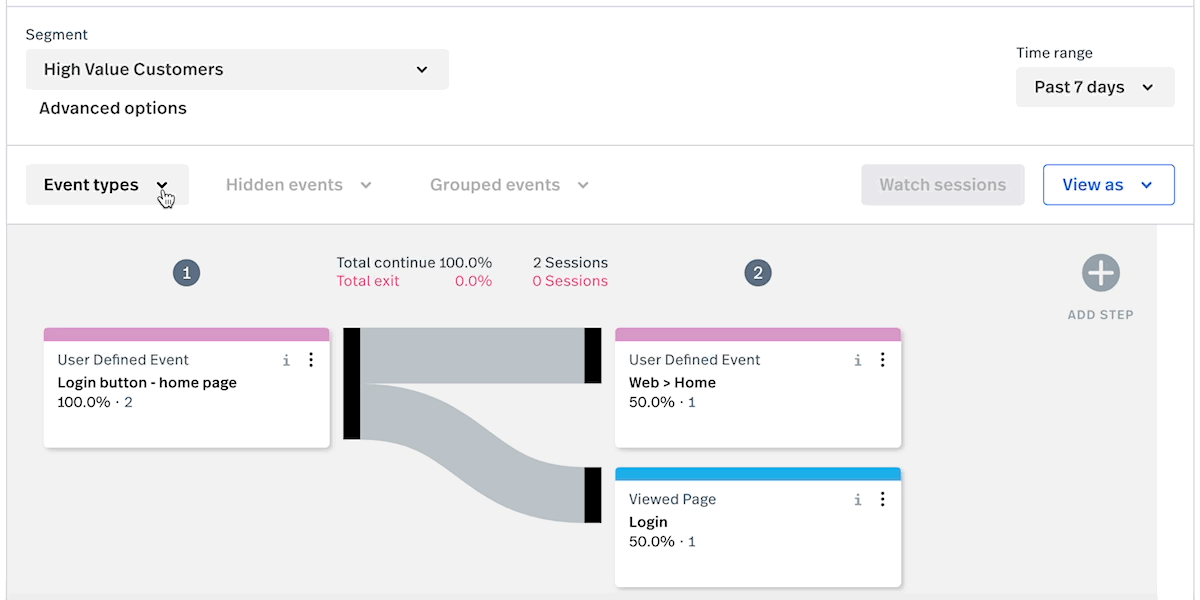Viewport: 1200px width, 600px height.
Task: Click info icon on Viewed Page Login card
Action: pos(857,499)
